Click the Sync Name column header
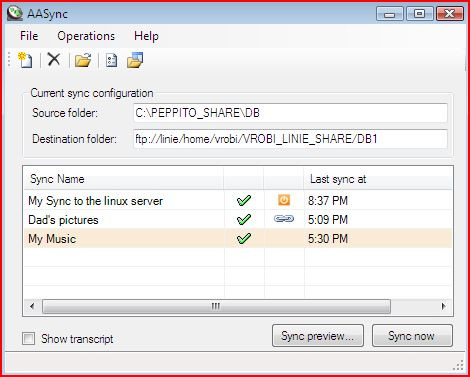The image size is (470, 377). point(124,179)
